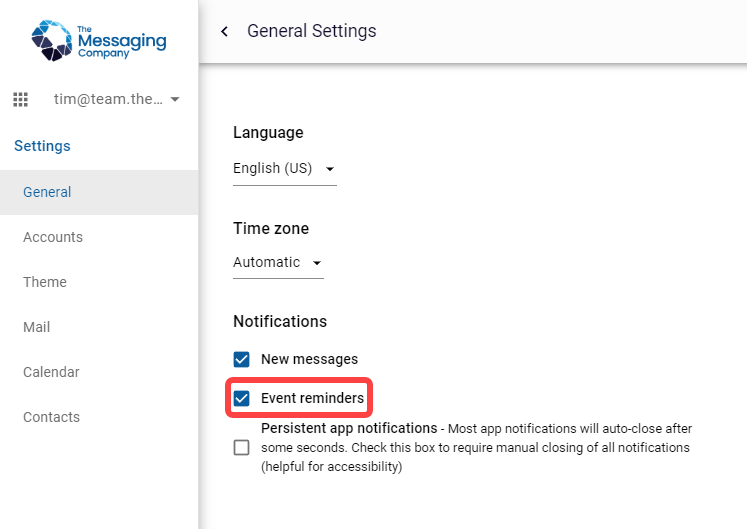Viewport: 747px width, 529px height.
Task: Click the Settings heading link
Action: click(x=42, y=146)
